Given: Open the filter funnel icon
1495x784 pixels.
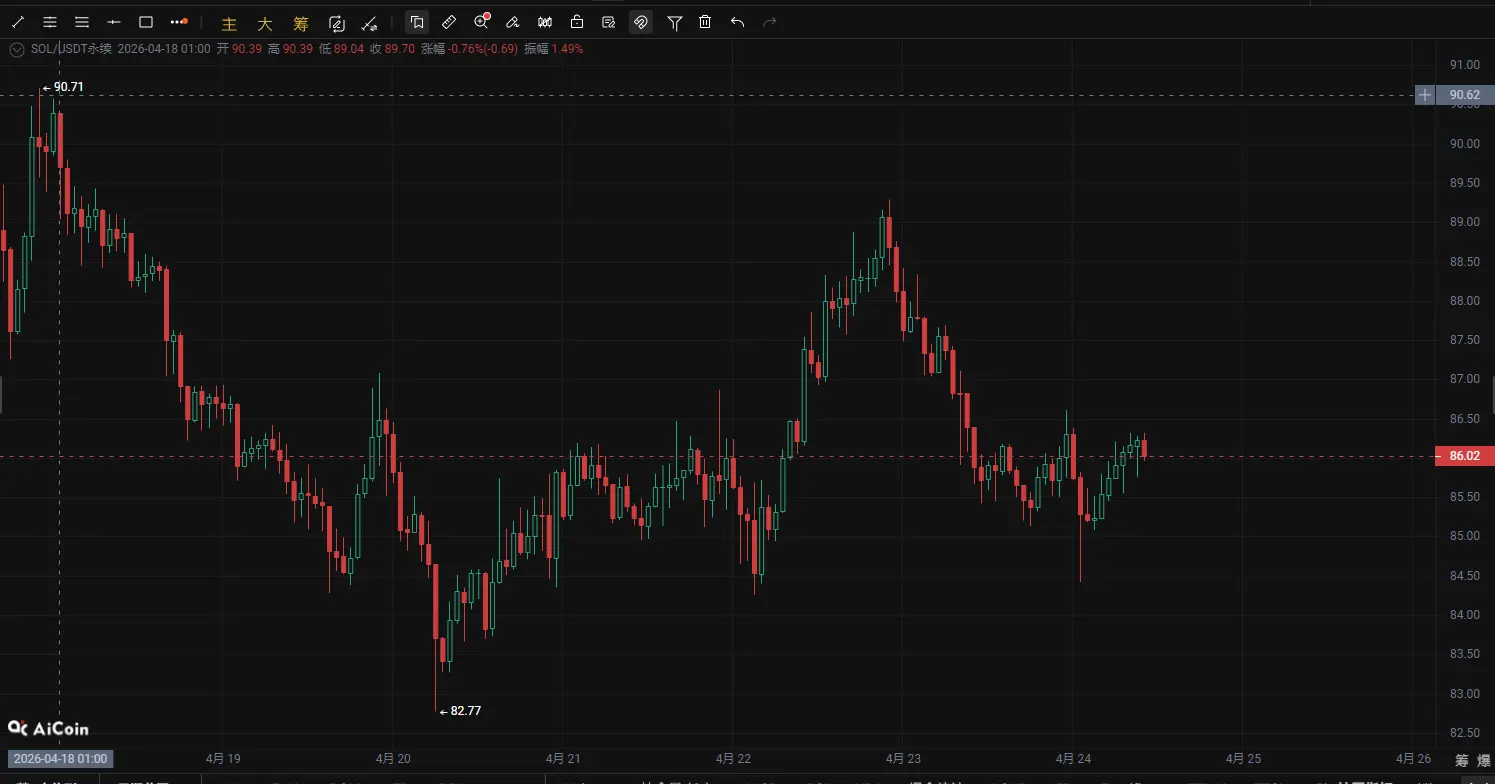Looking at the screenshot, I should (x=675, y=22).
